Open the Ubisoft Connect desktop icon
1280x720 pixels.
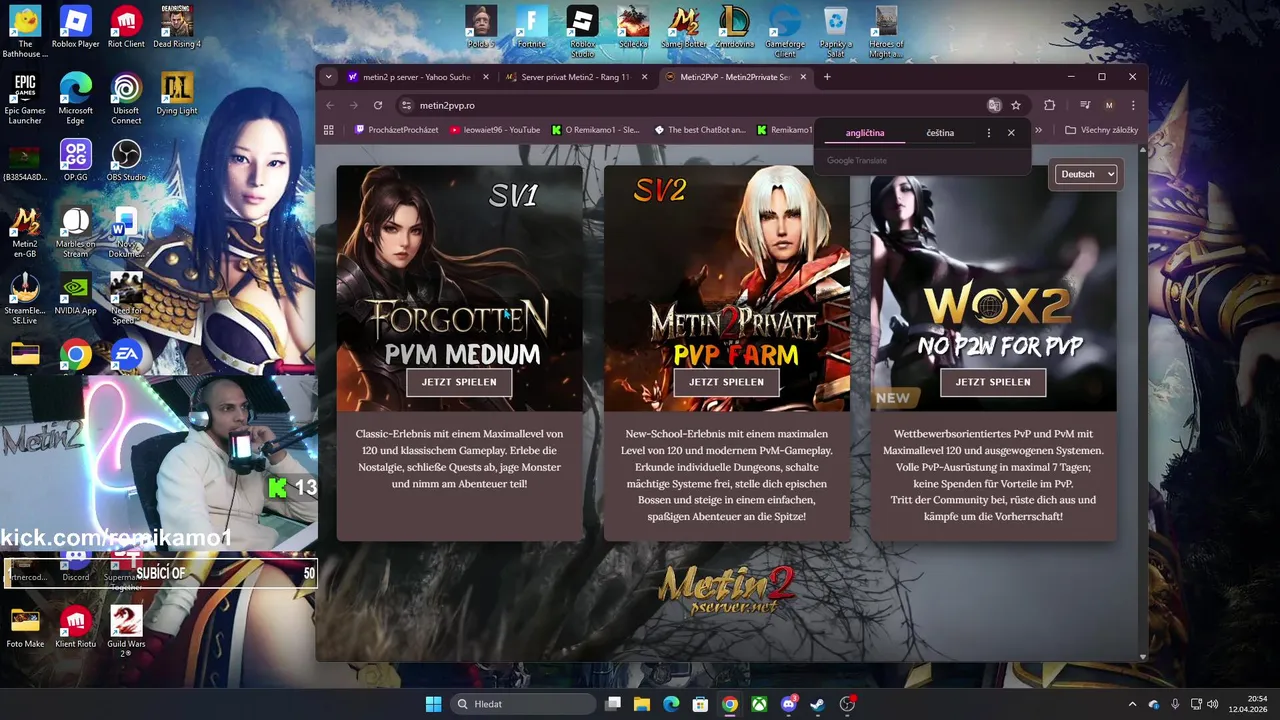click(x=126, y=99)
